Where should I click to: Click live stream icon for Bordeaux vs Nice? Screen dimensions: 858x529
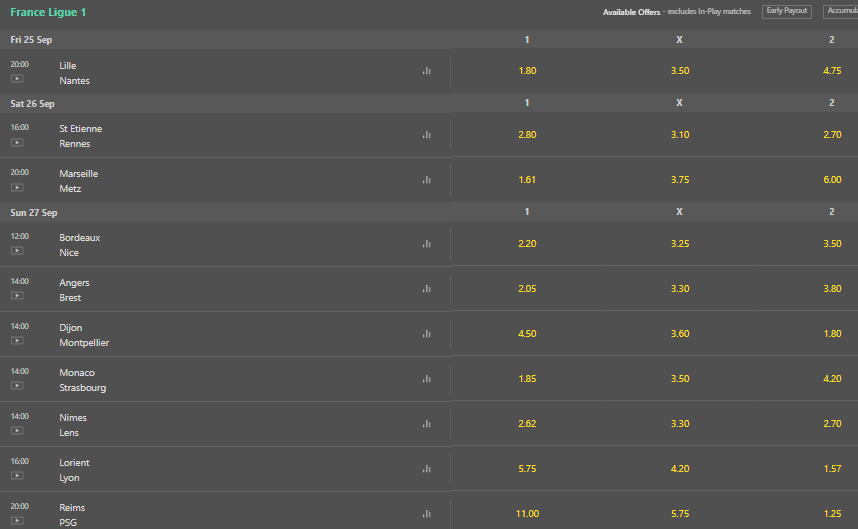click(x=17, y=251)
